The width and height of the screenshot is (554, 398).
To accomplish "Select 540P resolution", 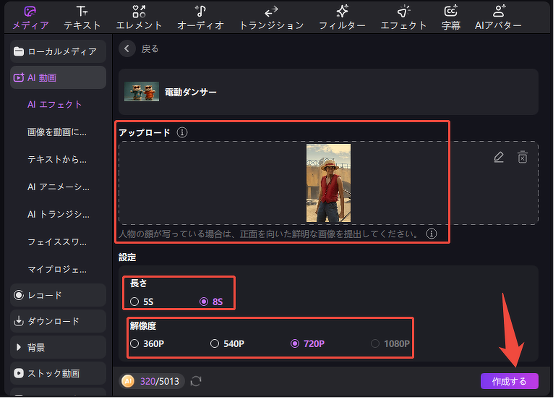I will click(x=227, y=344).
